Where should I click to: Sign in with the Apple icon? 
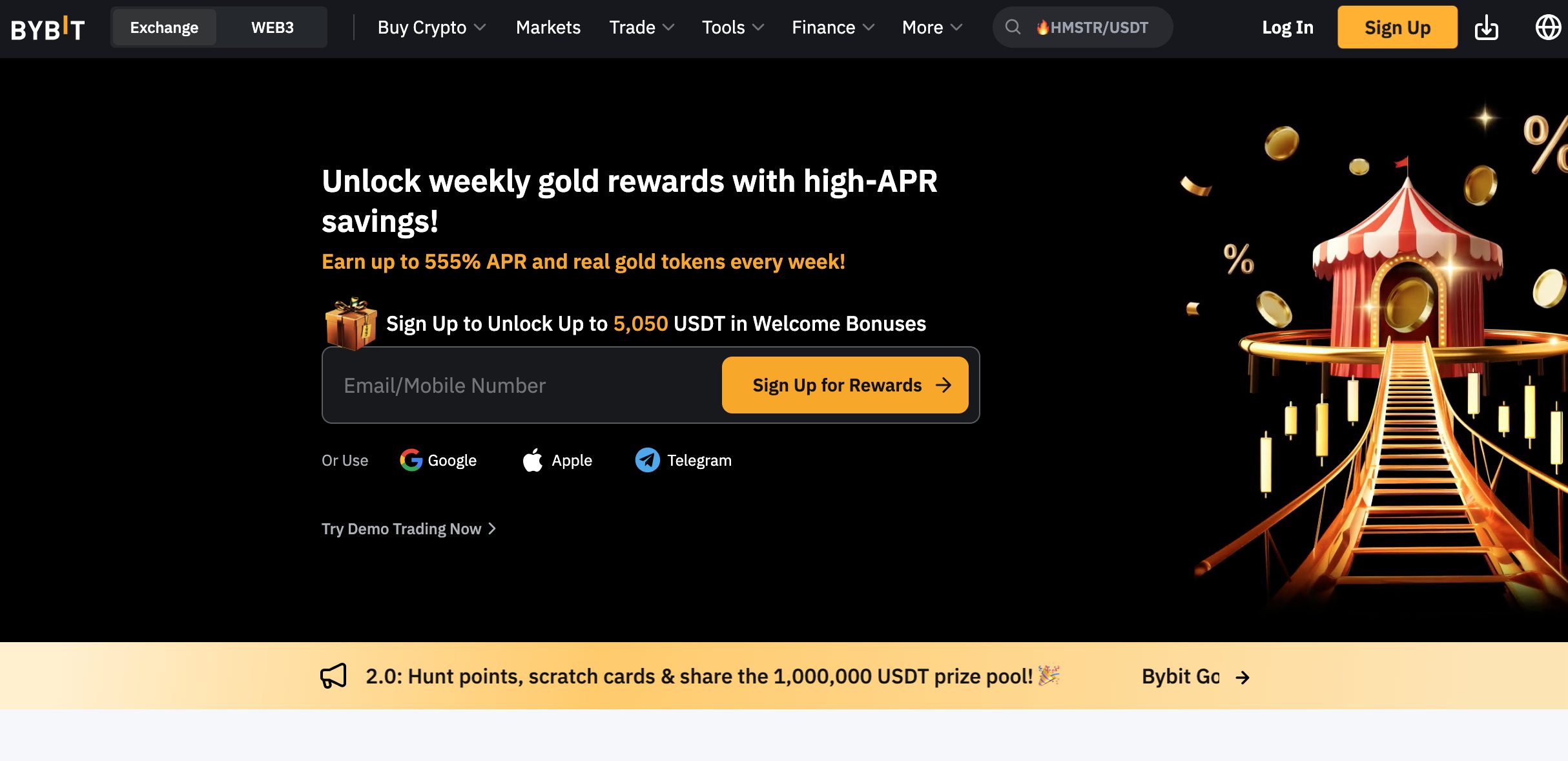click(x=532, y=460)
